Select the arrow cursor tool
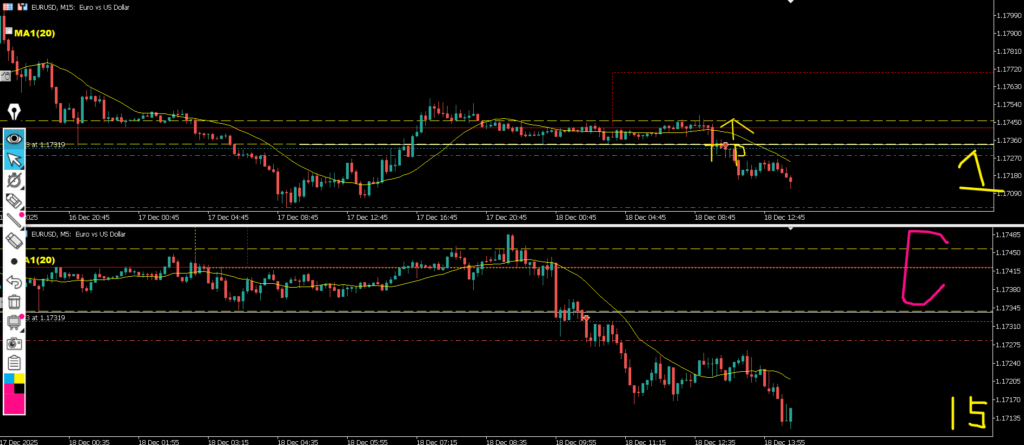The width and height of the screenshot is (1024, 445). tap(15, 159)
